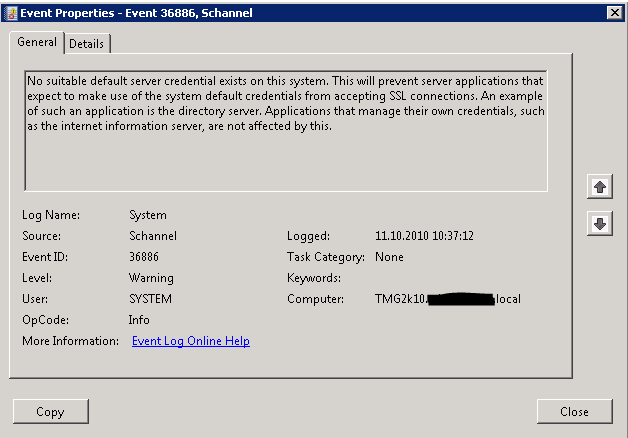Click the Close button

pos(574,411)
